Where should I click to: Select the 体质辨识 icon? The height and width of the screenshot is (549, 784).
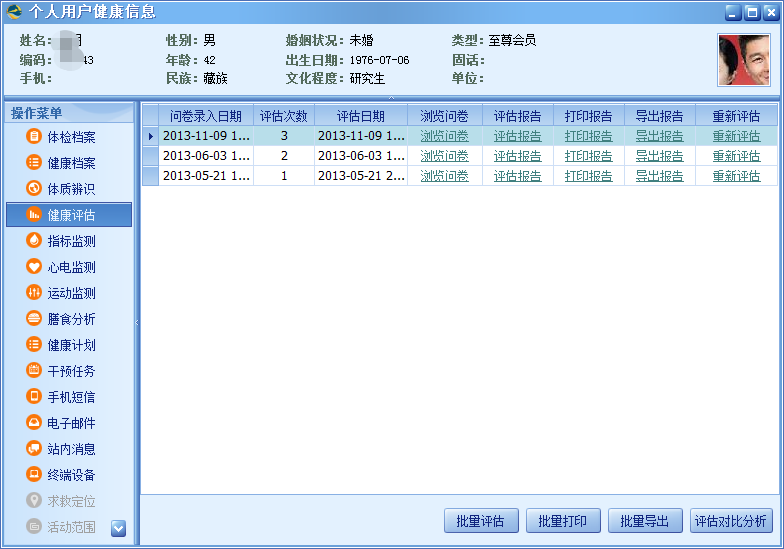coord(34,189)
